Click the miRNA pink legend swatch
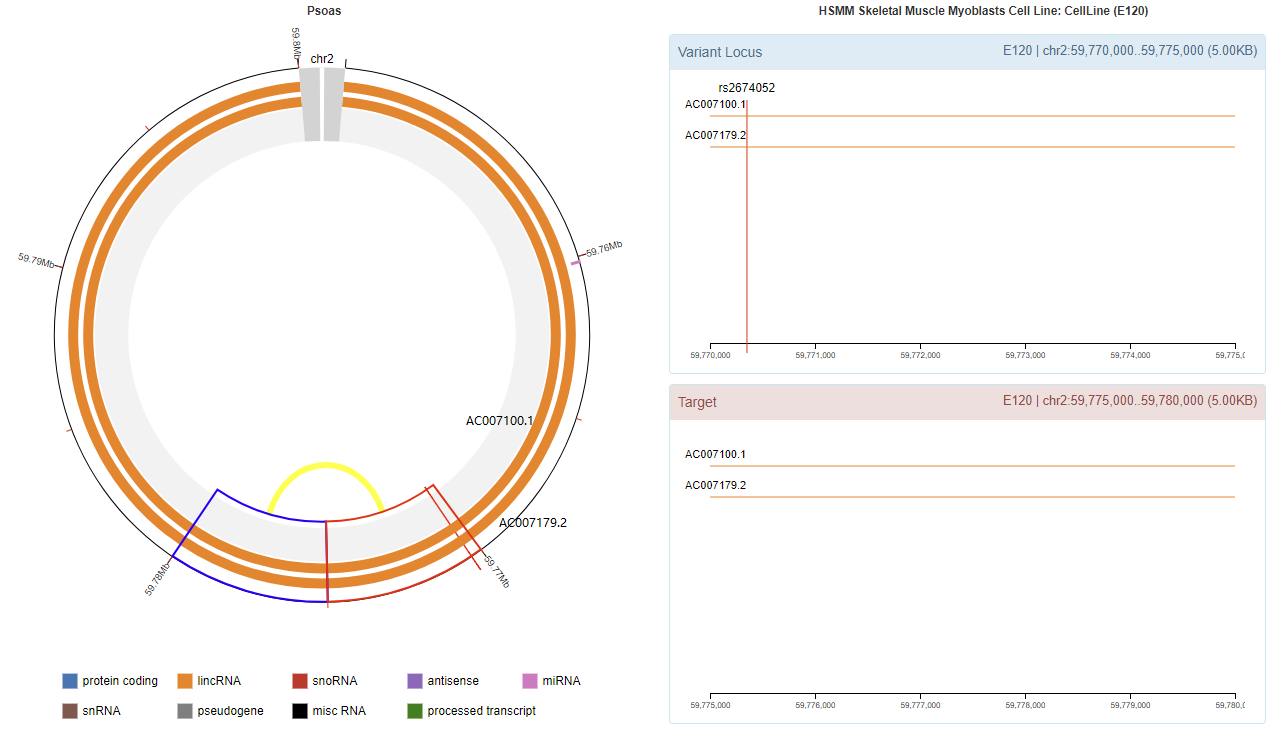Screen dimensions: 1278x733 pyautogui.click(x=530, y=681)
